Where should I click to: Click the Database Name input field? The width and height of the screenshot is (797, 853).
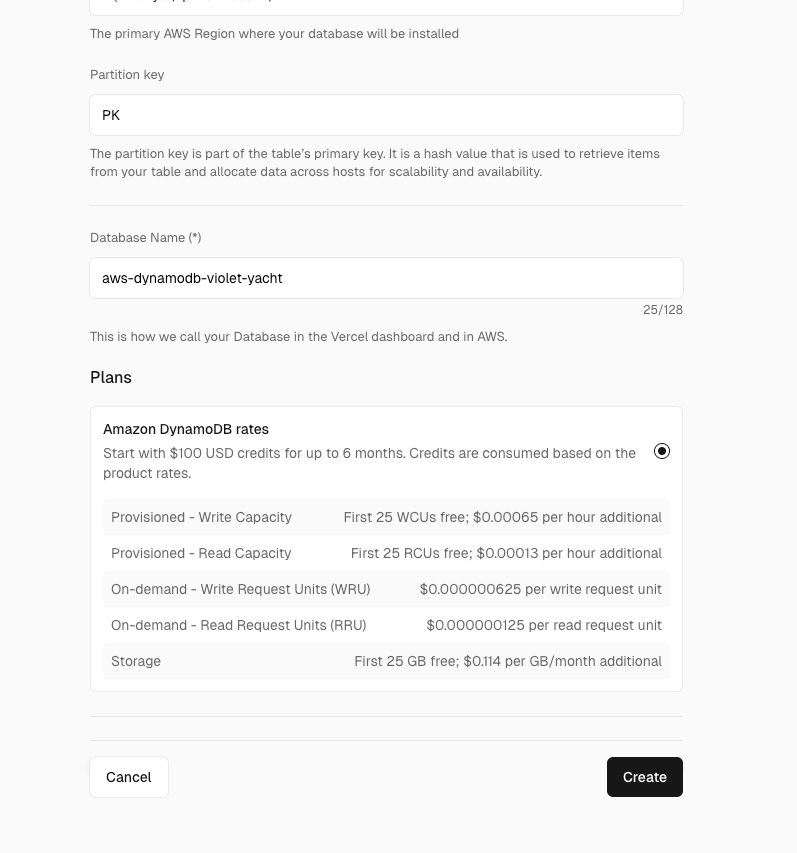[386, 278]
